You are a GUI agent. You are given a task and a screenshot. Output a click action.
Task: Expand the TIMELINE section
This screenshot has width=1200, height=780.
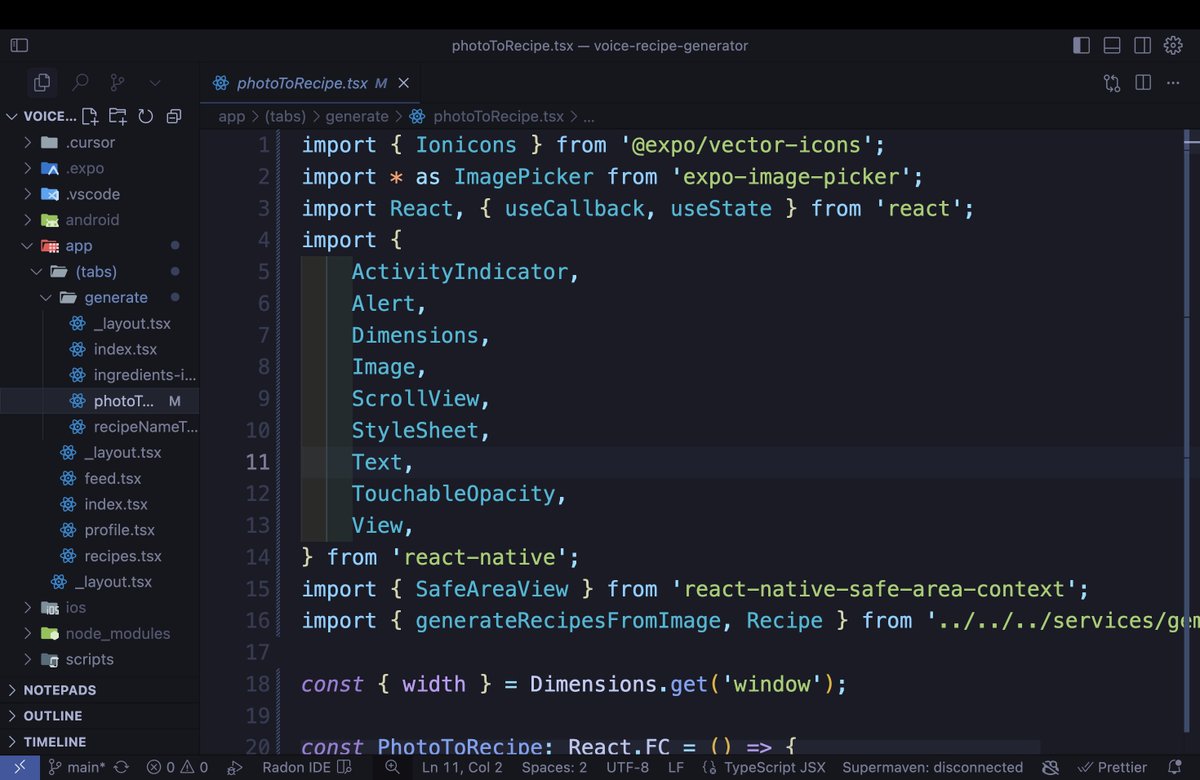pos(100,742)
